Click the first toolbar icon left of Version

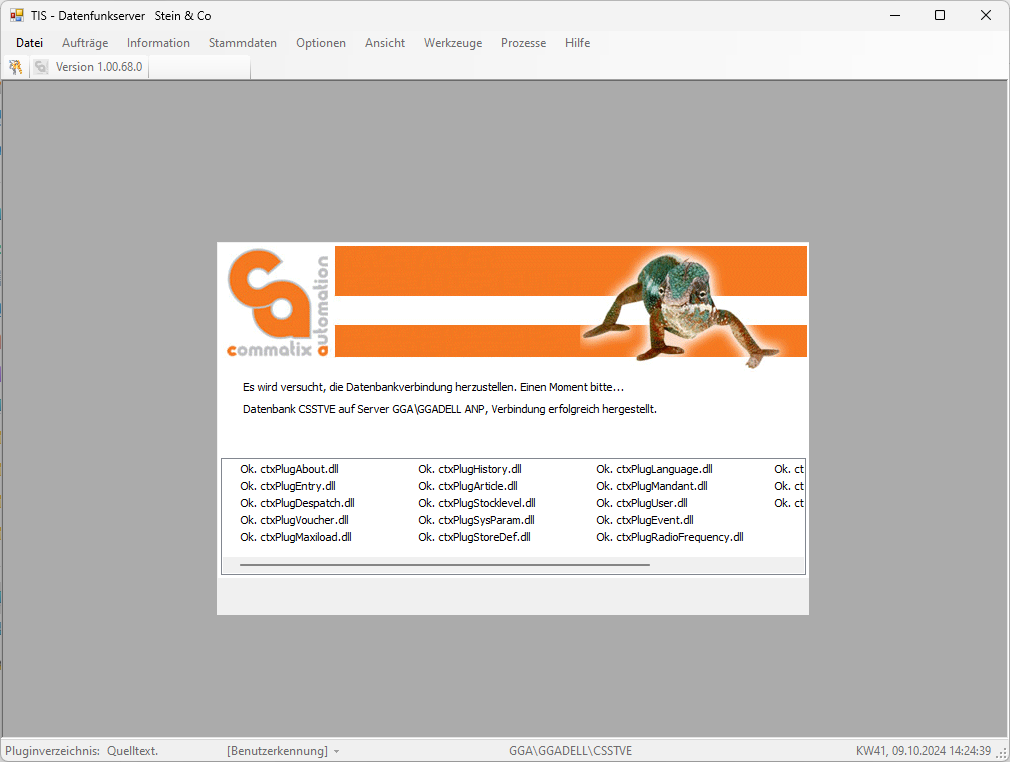(15, 67)
